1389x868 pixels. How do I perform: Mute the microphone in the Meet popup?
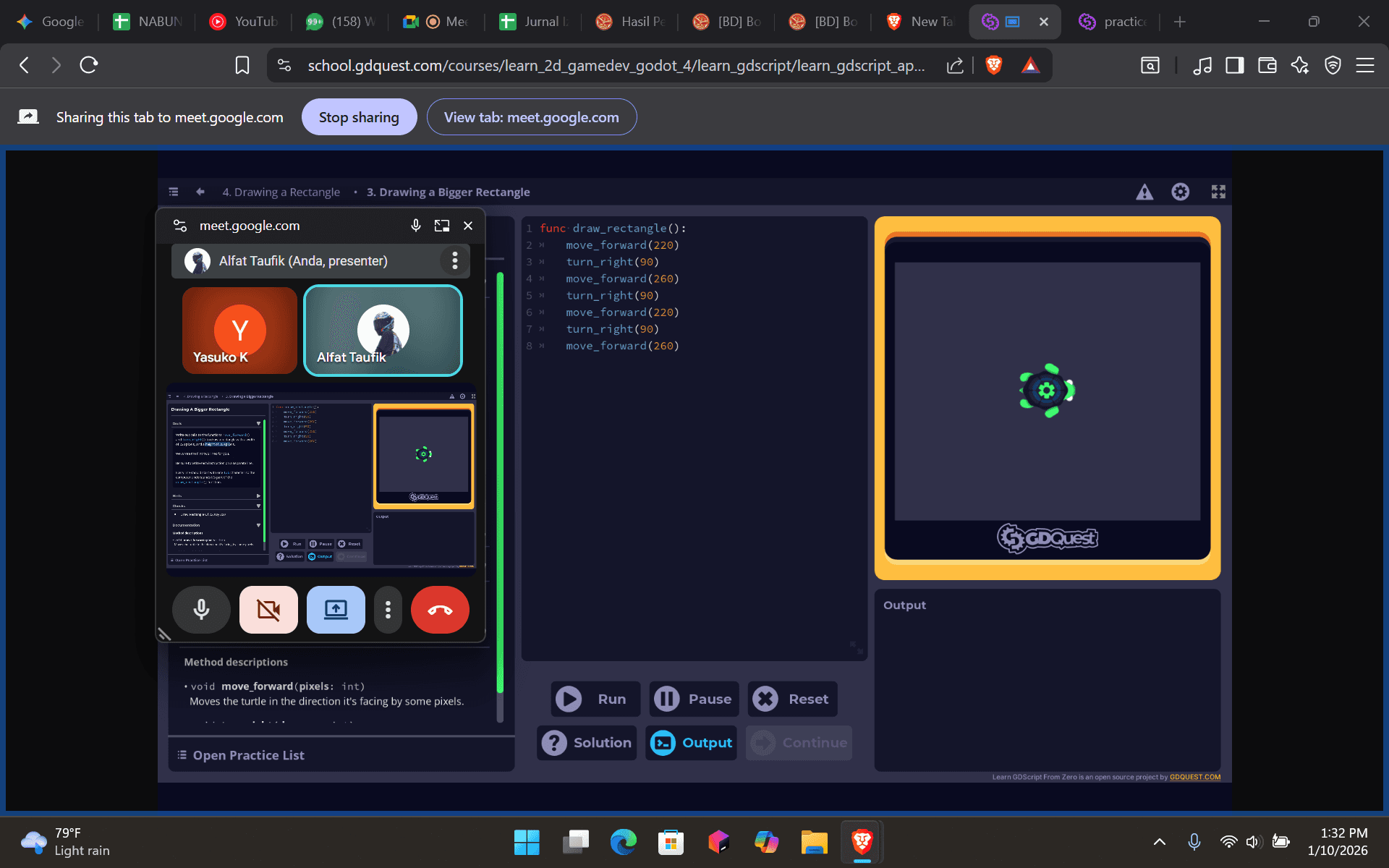pos(201,610)
